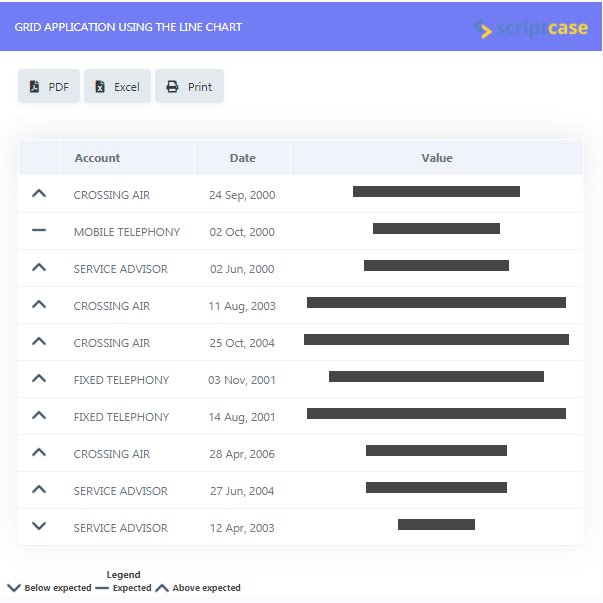Image resolution: width=603 pixels, height=603 pixels.
Task: Click the up arrow icon for 02 Jun, 2000
Action: pos(39,267)
